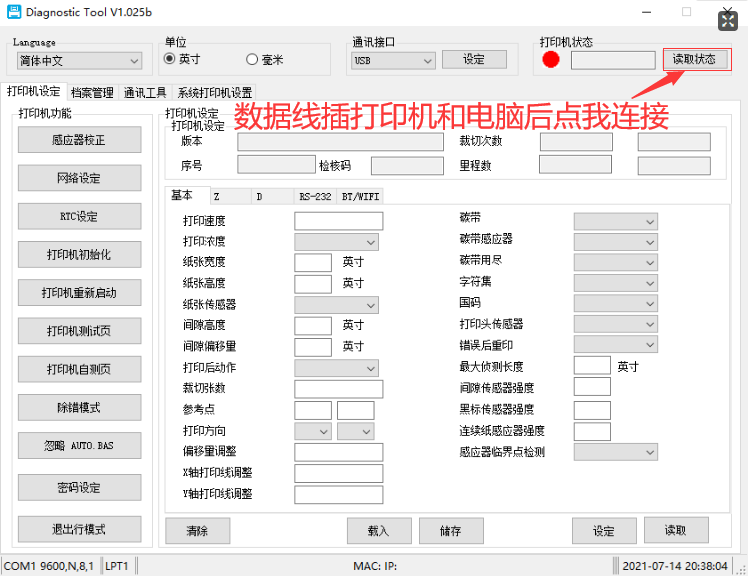Screen dimensions: 749x576
Task: Open the 通讯接口 USB dropdown
Action: (393, 61)
